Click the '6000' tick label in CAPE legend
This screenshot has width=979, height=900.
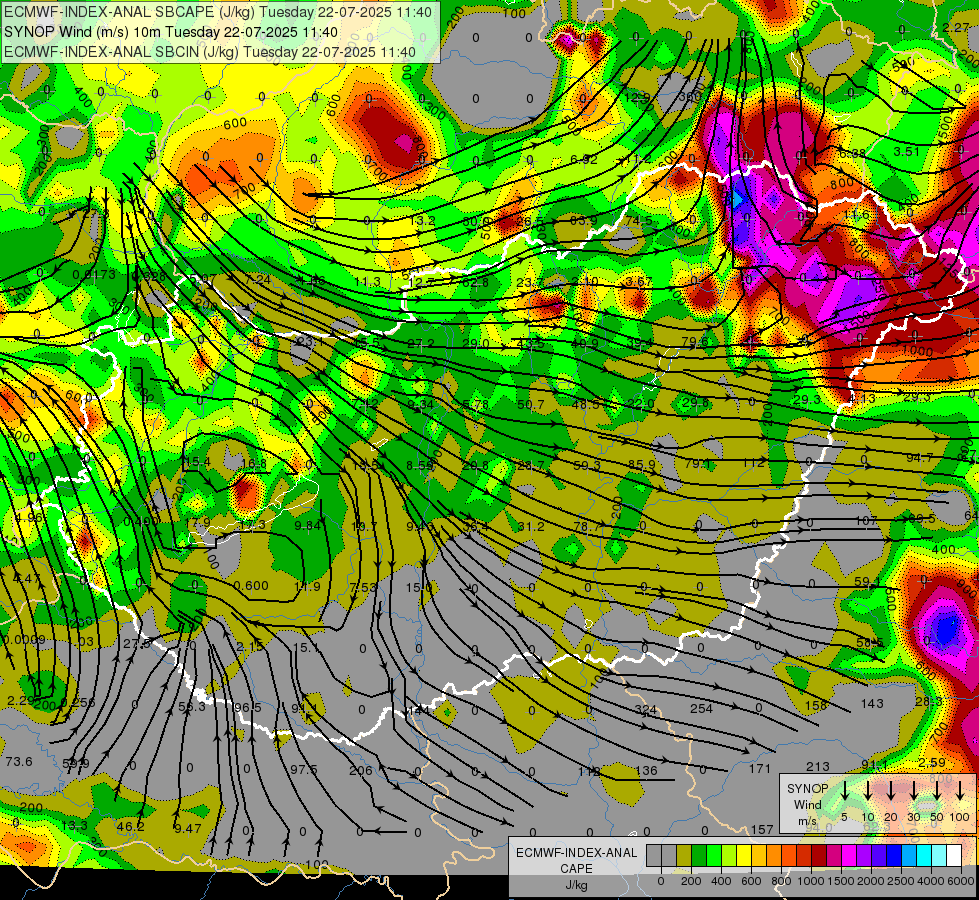(961, 881)
